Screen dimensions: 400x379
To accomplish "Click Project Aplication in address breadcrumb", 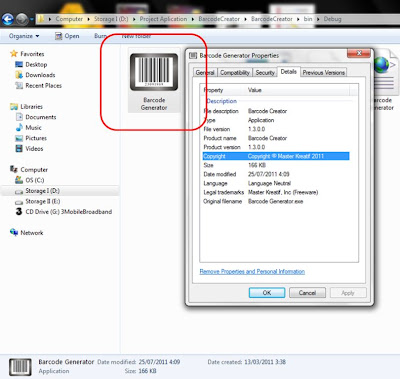I will click(163, 19).
